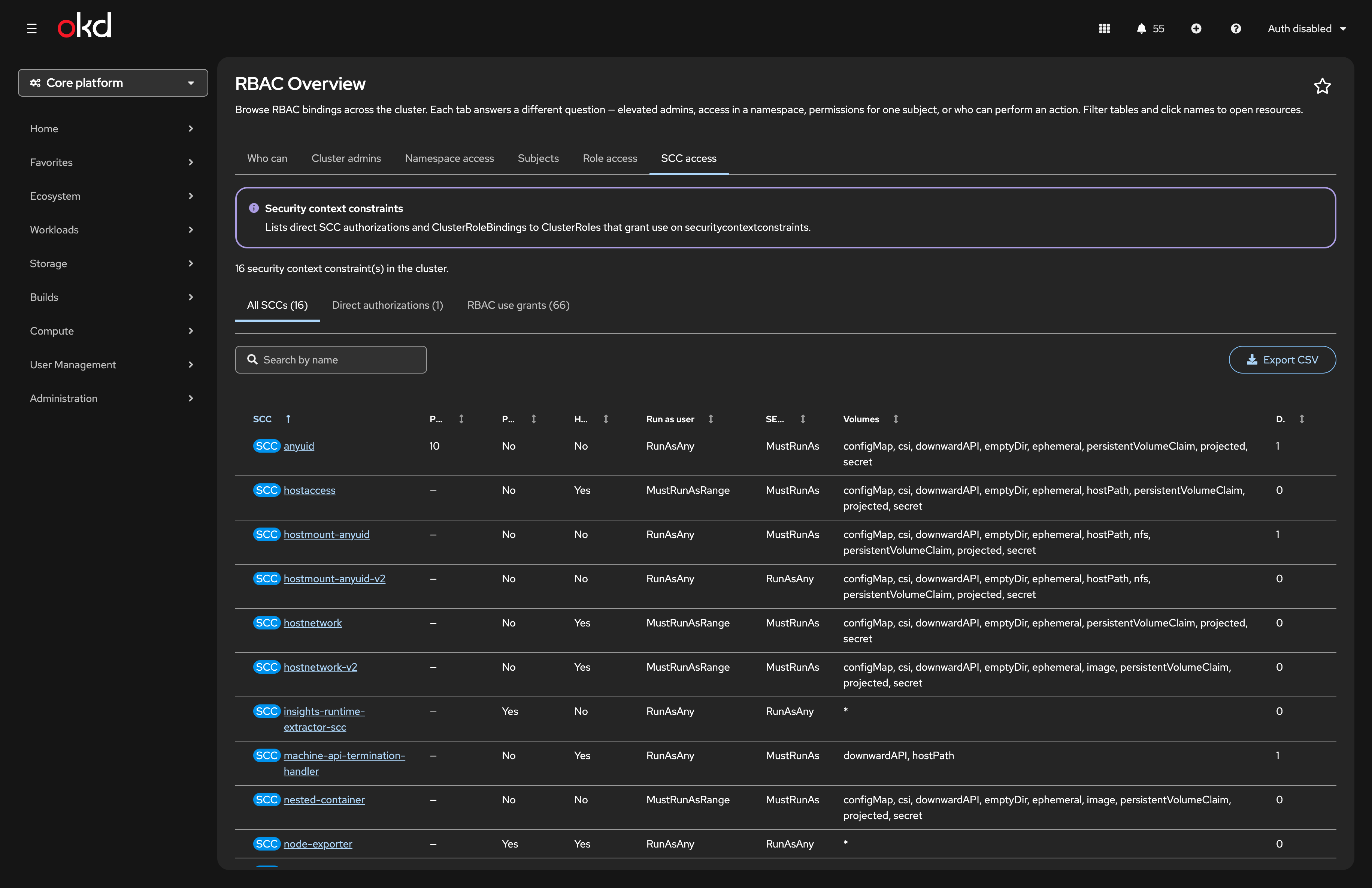Select the SCC access tab
The height and width of the screenshot is (888, 1372).
coord(688,158)
